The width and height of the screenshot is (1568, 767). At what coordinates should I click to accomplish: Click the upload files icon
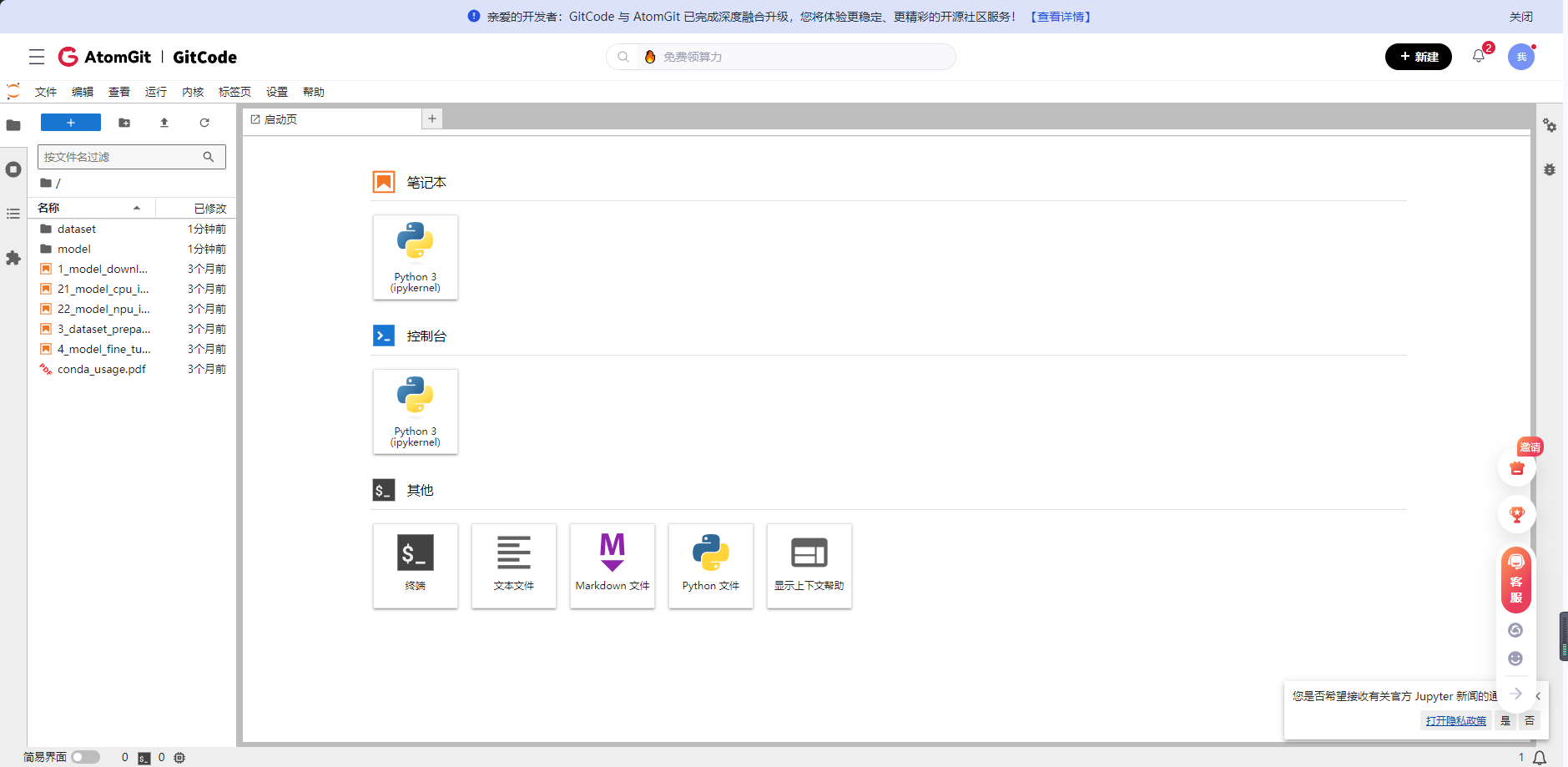tap(164, 123)
